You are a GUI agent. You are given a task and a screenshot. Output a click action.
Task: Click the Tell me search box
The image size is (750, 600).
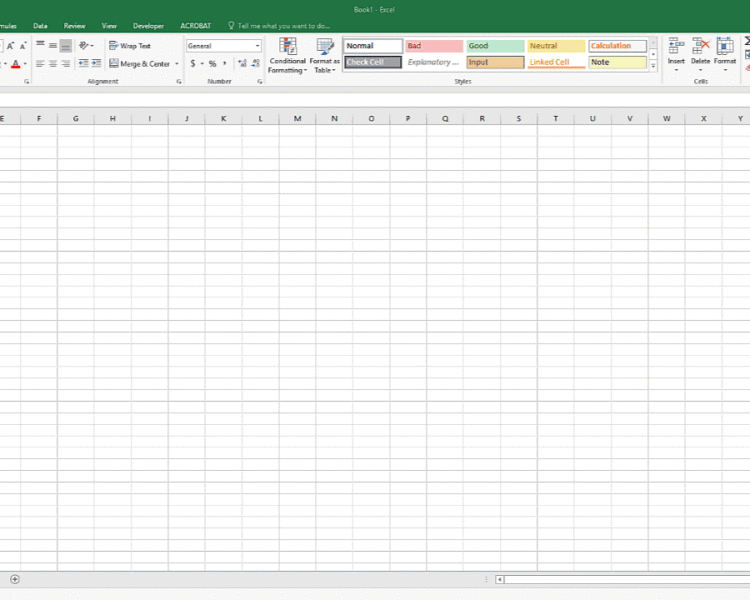283,26
